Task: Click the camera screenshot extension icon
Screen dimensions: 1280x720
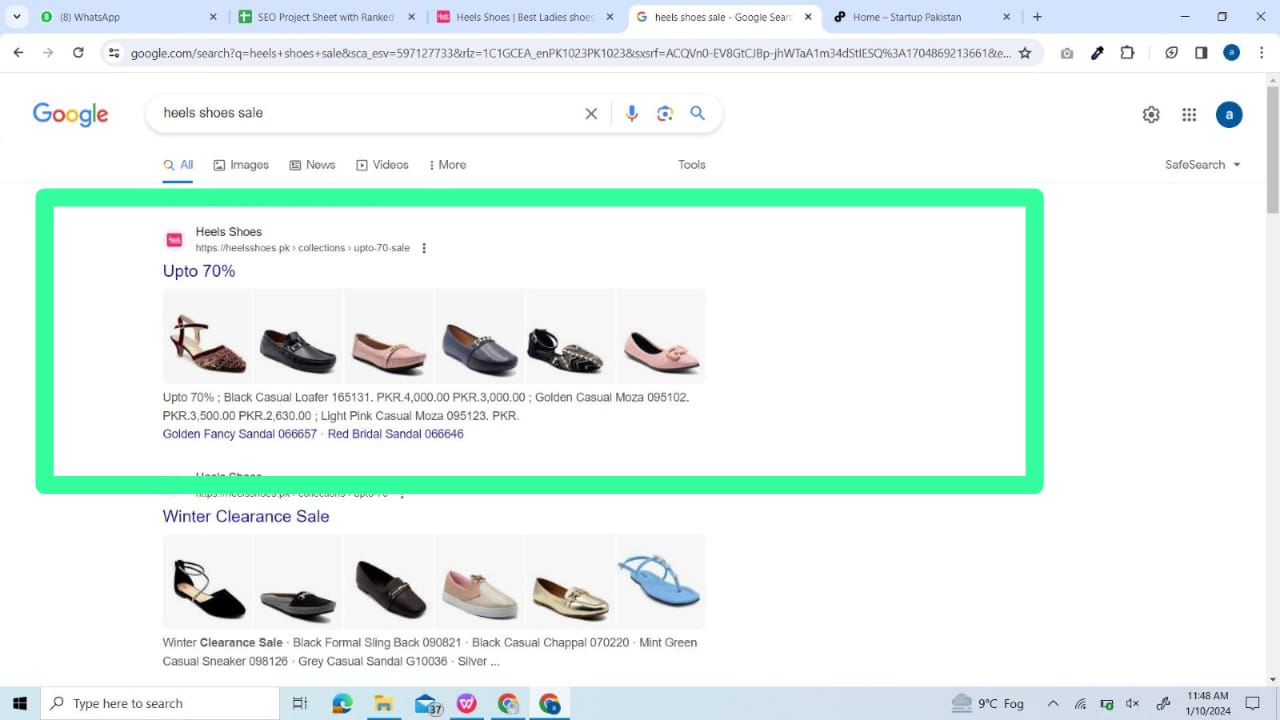Action: [x=1067, y=53]
